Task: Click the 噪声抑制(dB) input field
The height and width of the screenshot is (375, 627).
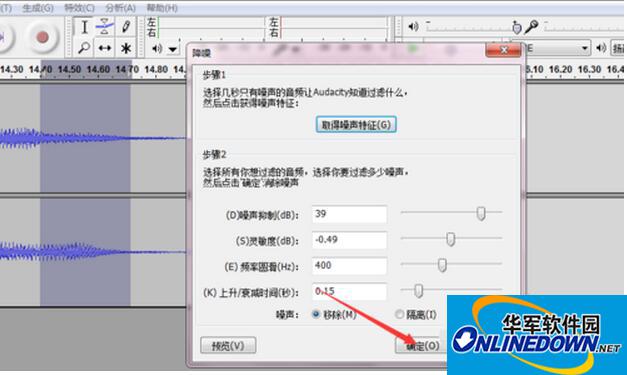Action: (349, 214)
